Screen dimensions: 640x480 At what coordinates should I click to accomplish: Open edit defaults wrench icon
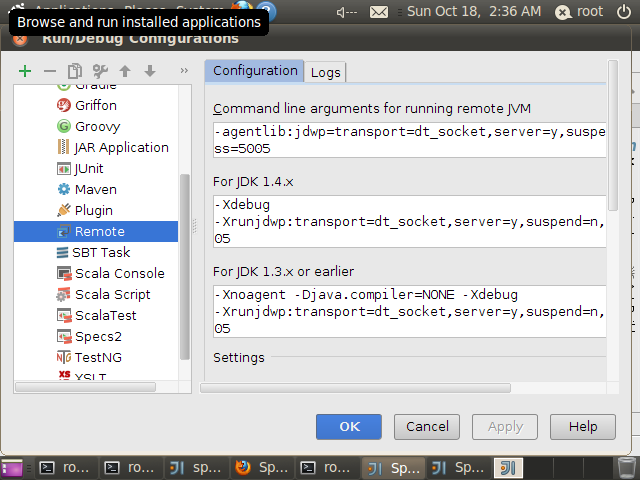pos(100,71)
